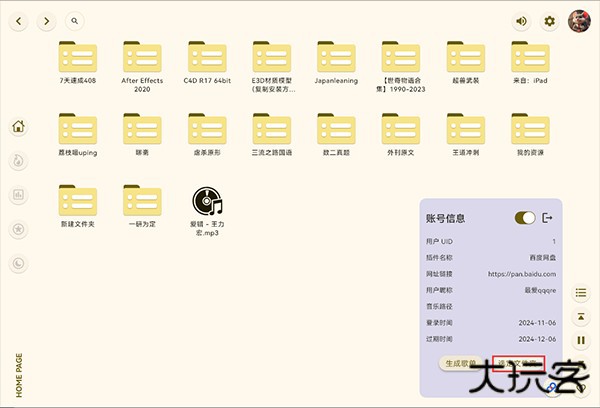
Task: Click the scroll-to-top arrow button
Action: click(x=580, y=317)
